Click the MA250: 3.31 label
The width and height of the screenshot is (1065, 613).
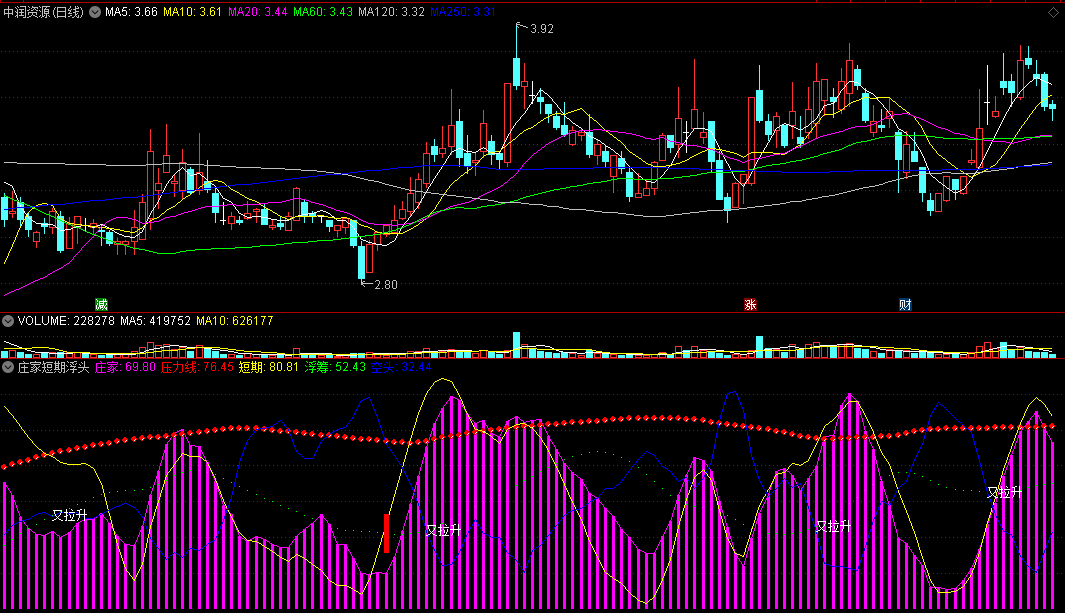point(463,12)
